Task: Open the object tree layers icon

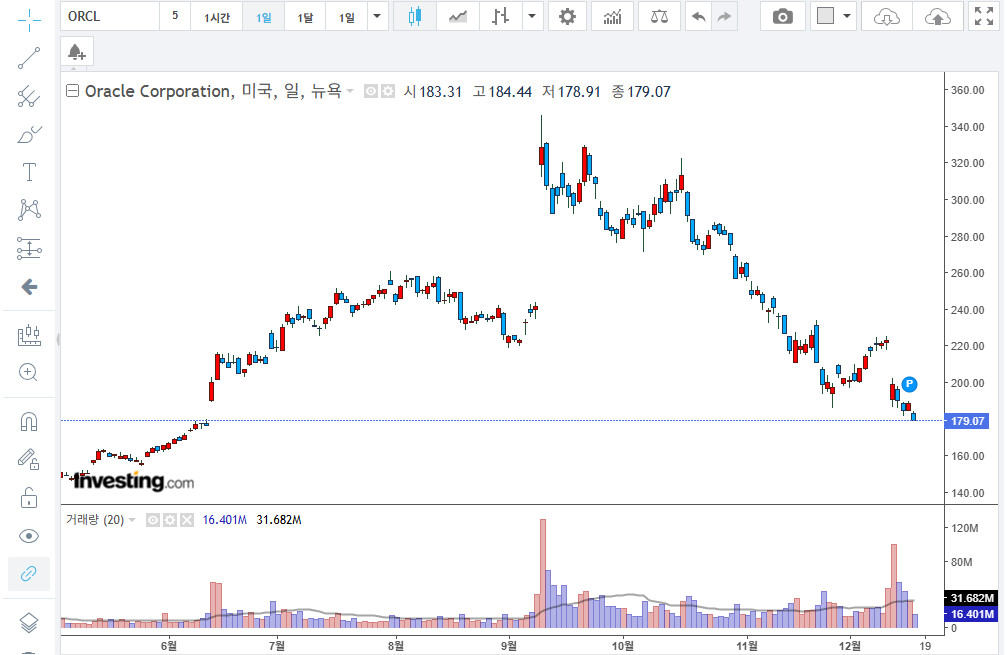Action: tap(29, 622)
